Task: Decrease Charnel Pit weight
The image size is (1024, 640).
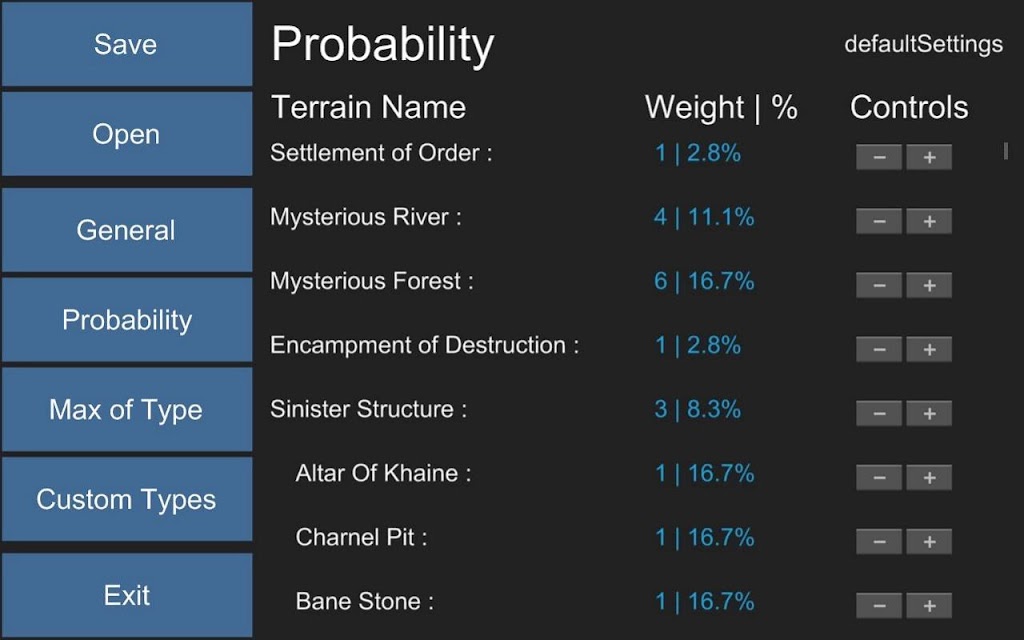Action: (879, 541)
